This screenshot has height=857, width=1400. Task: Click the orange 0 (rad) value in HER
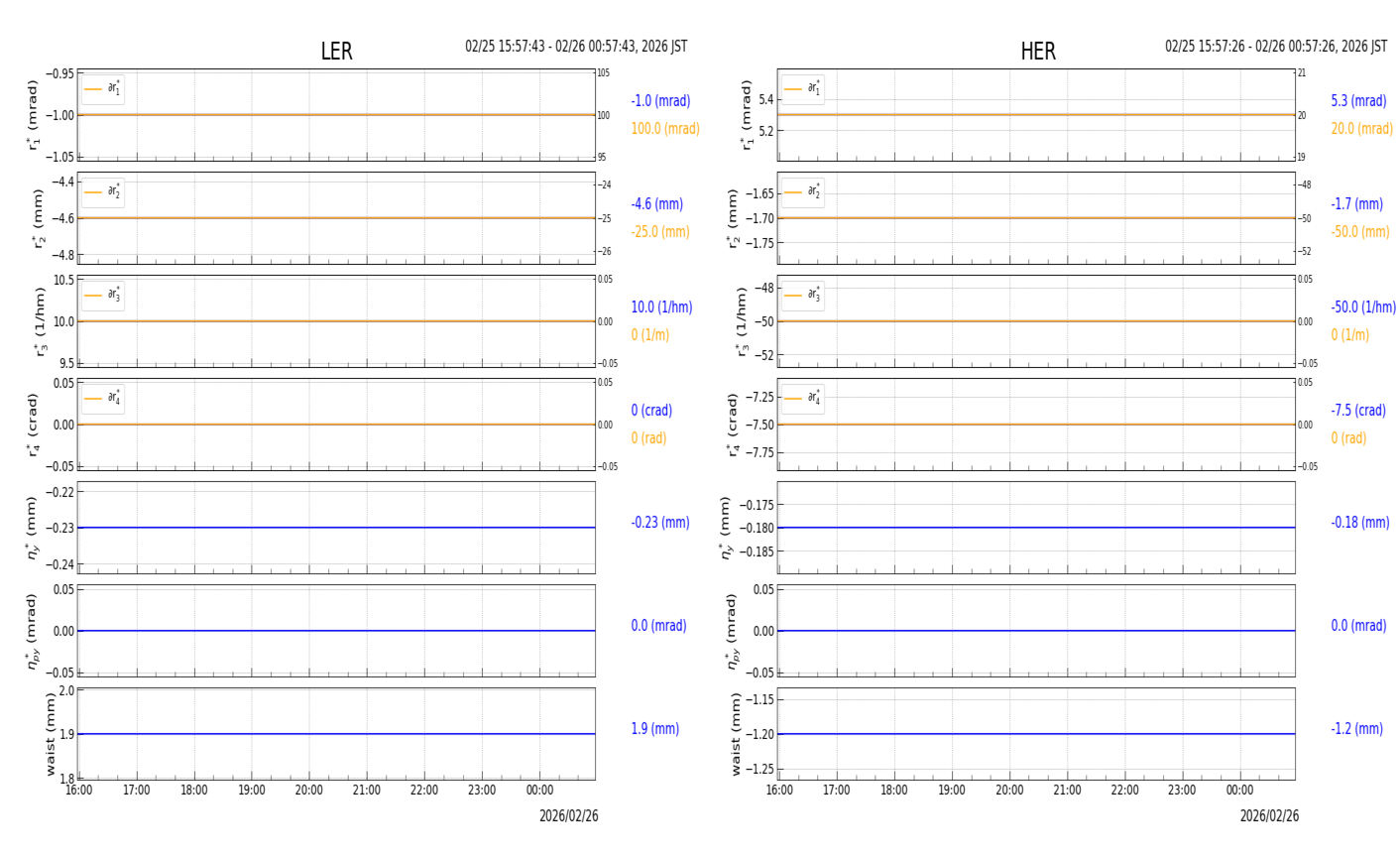(1348, 438)
